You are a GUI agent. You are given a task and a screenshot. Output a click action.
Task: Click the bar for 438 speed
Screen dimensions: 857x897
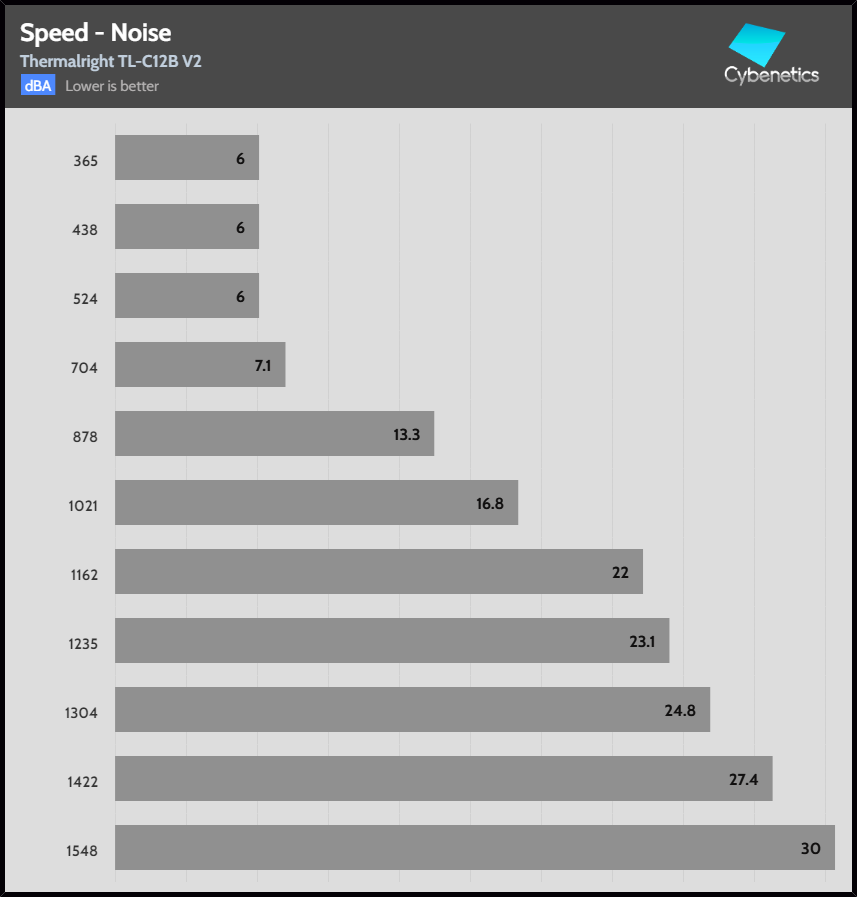click(187, 227)
